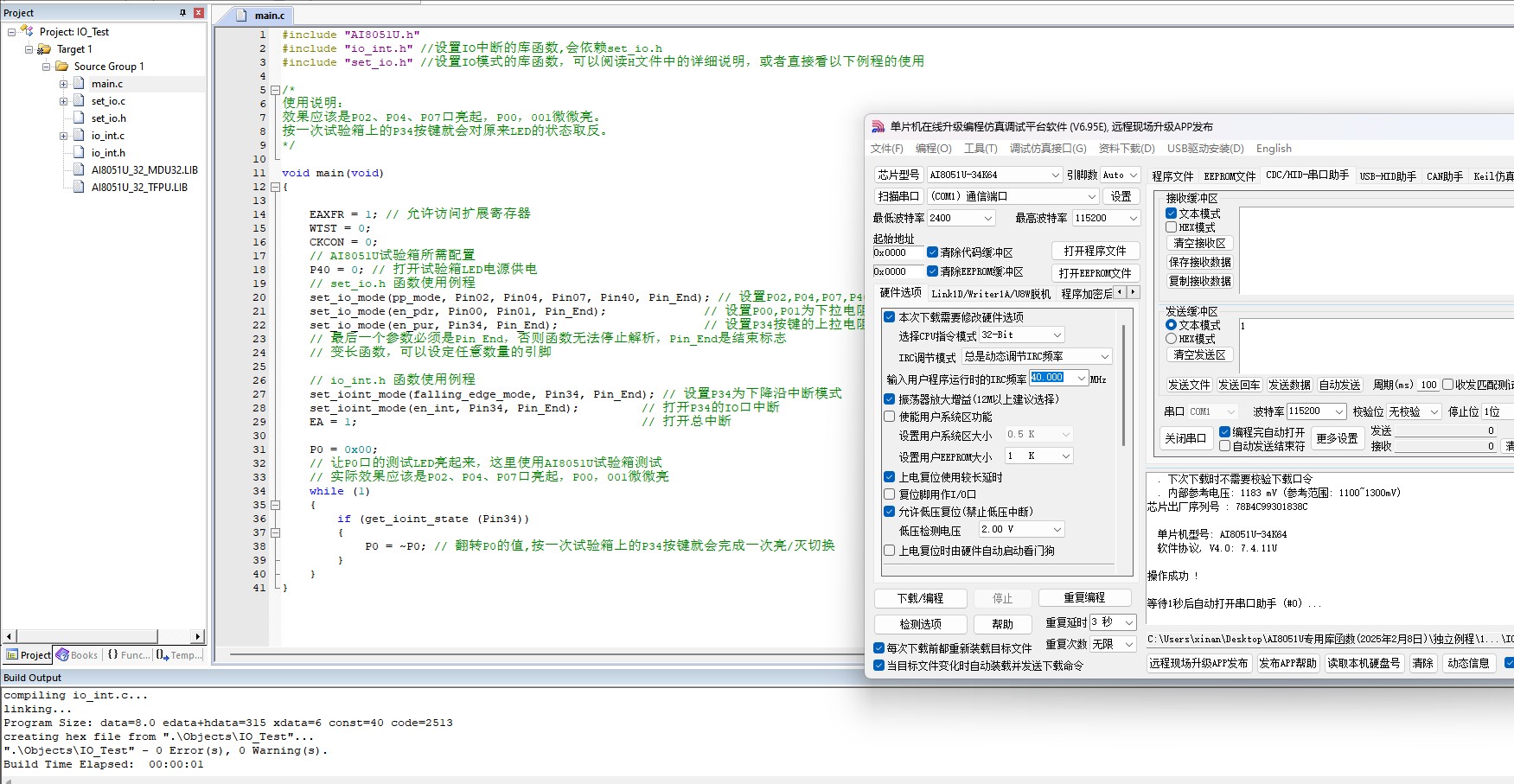The width and height of the screenshot is (1514, 784).
Task: Toggle 清除EEPROM缓冲区 checkbox
Action: coord(932,271)
